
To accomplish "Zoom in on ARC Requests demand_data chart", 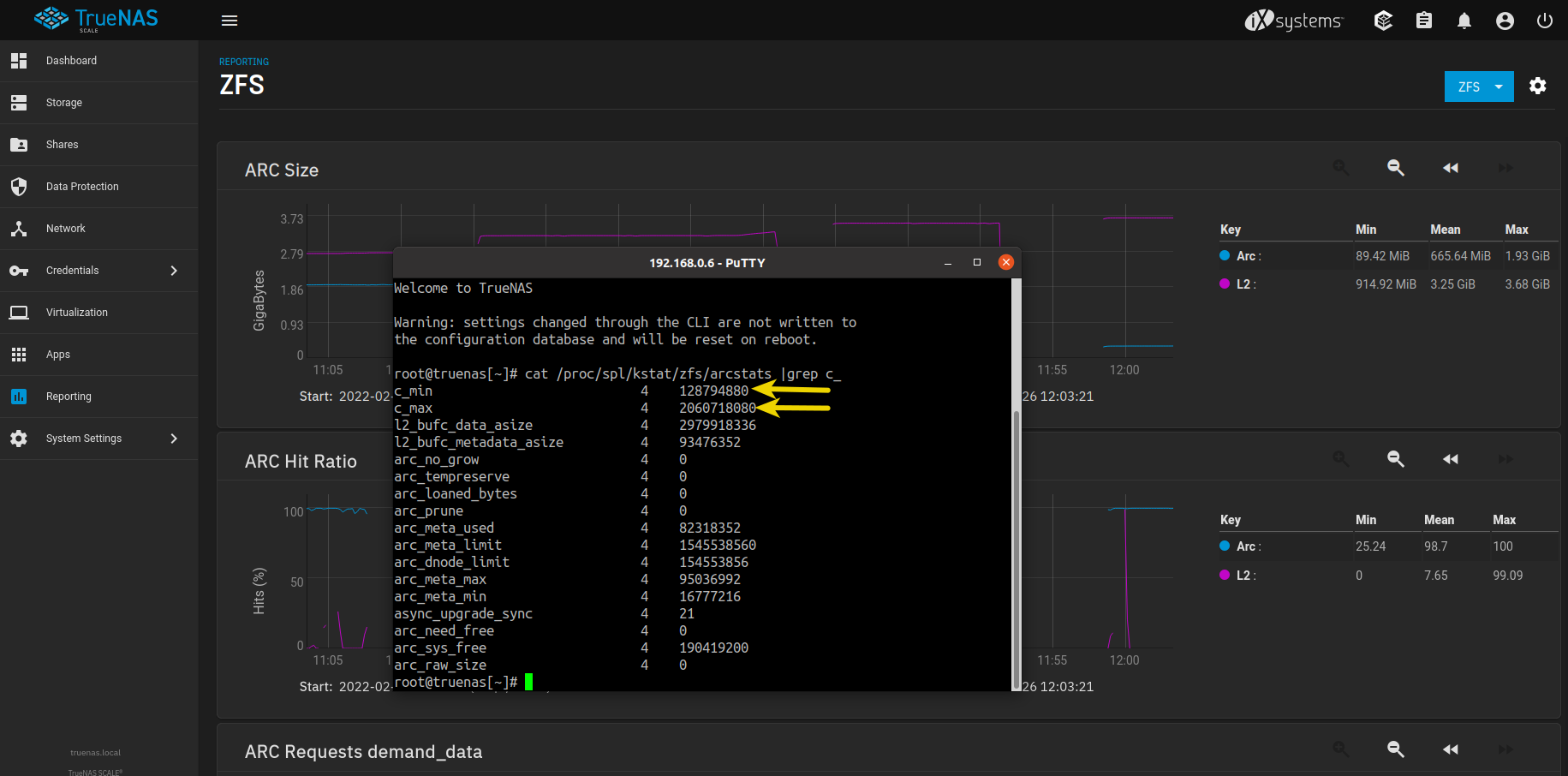I will click(x=1341, y=749).
